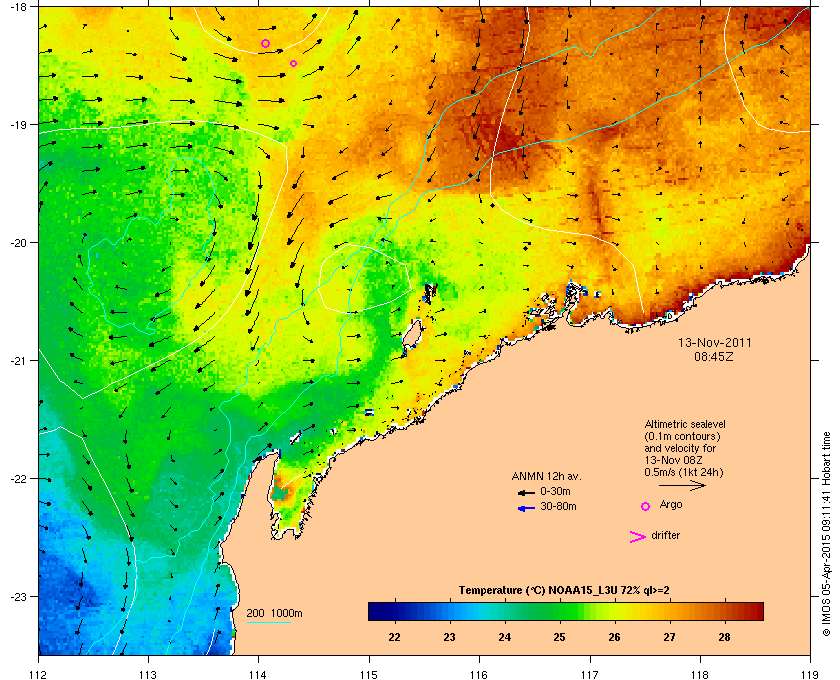Click the green colorbar section above the 25 label

coord(559,611)
